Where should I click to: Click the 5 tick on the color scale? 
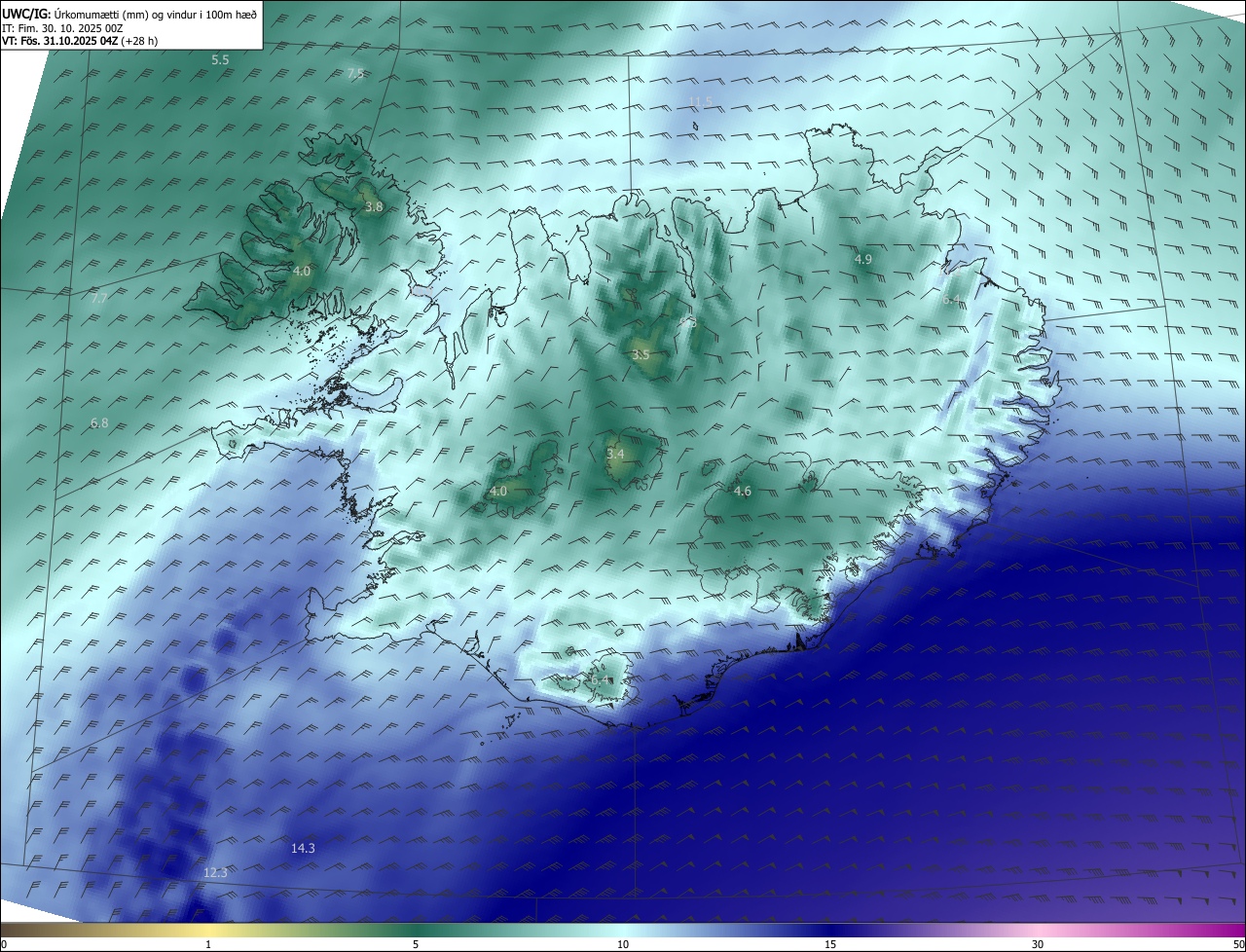pyautogui.click(x=416, y=944)
